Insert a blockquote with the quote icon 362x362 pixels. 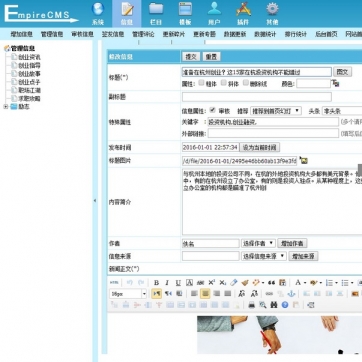[x=271, y=283]
